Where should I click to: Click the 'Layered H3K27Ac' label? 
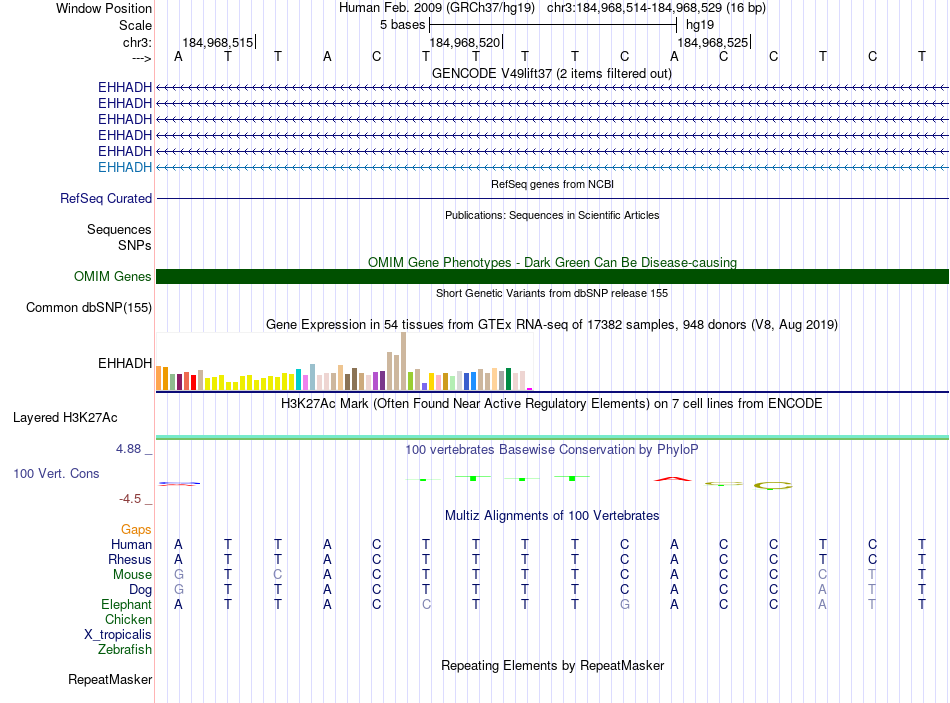pos(65,418)
